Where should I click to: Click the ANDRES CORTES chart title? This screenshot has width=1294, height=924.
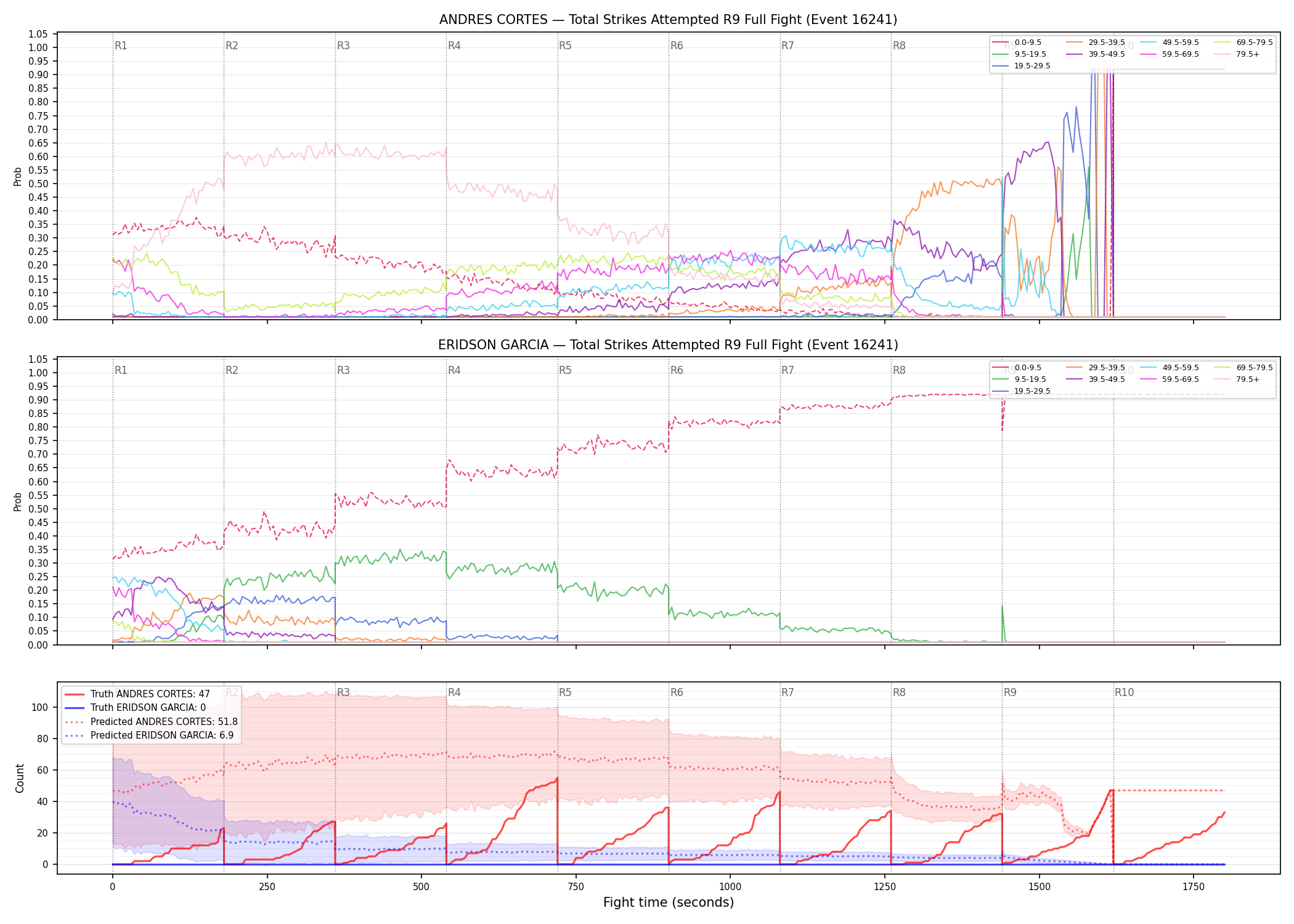pos(668,20)
